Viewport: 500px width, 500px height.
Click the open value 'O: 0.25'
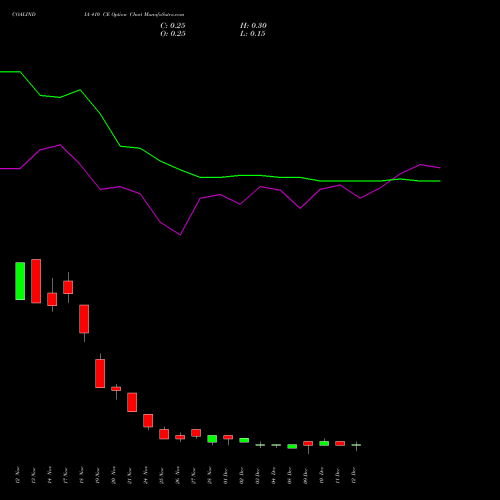(173, 34)
